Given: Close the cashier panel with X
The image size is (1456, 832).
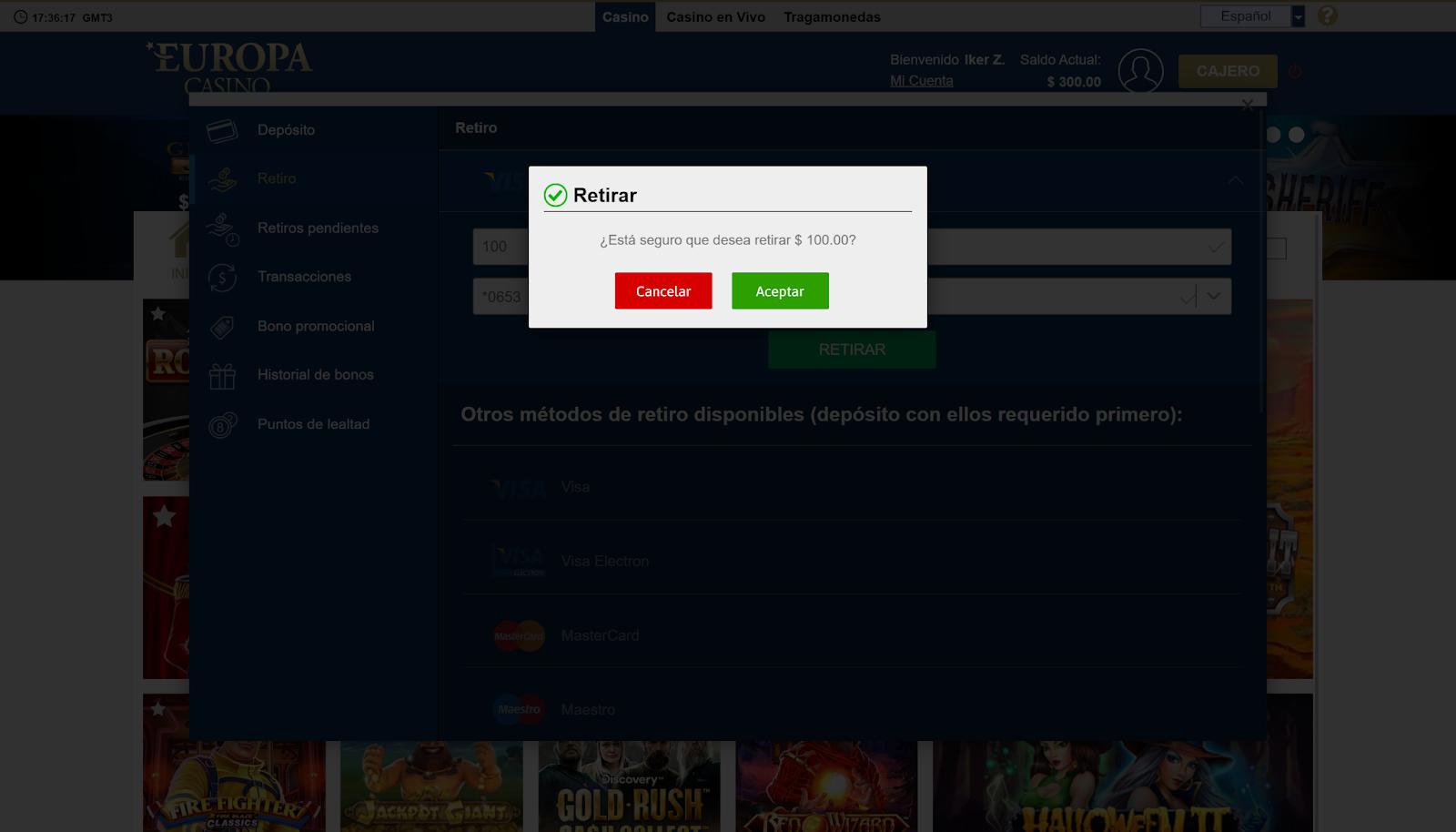Looking at the screenshot, I should [1248, 105].
